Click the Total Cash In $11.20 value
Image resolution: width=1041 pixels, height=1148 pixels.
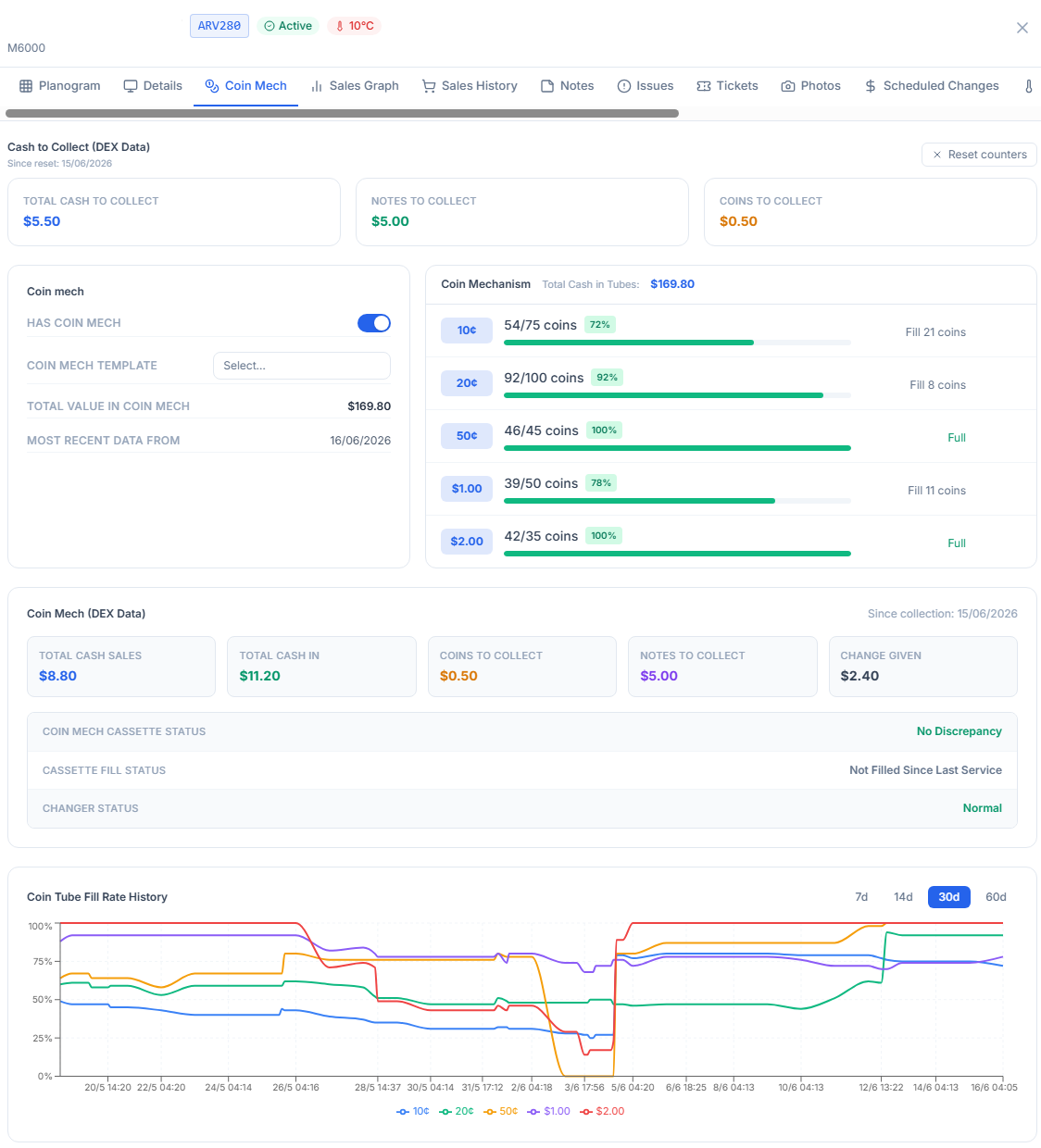(259, 676)
